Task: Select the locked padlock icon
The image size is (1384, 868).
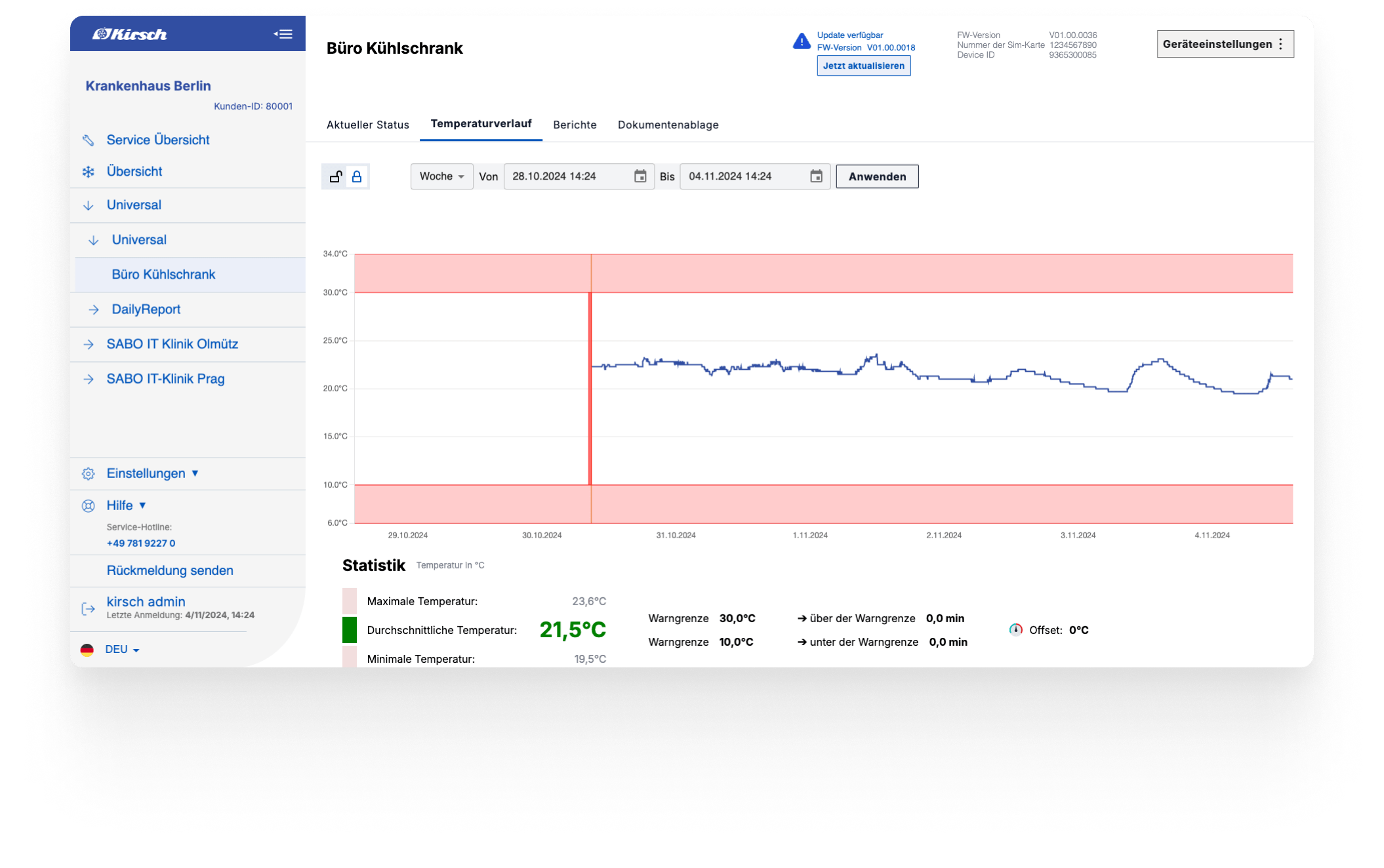Action: click(357, 176)
